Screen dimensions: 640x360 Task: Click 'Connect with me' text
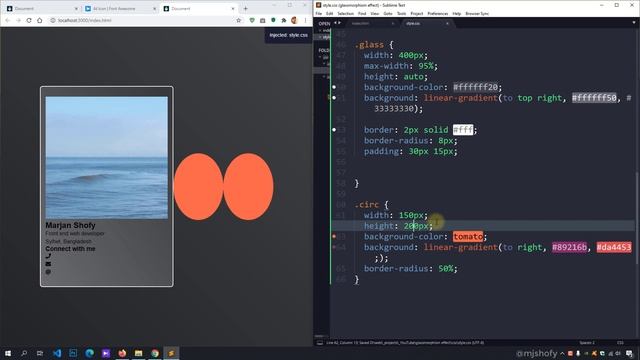(x=70, y=249)
